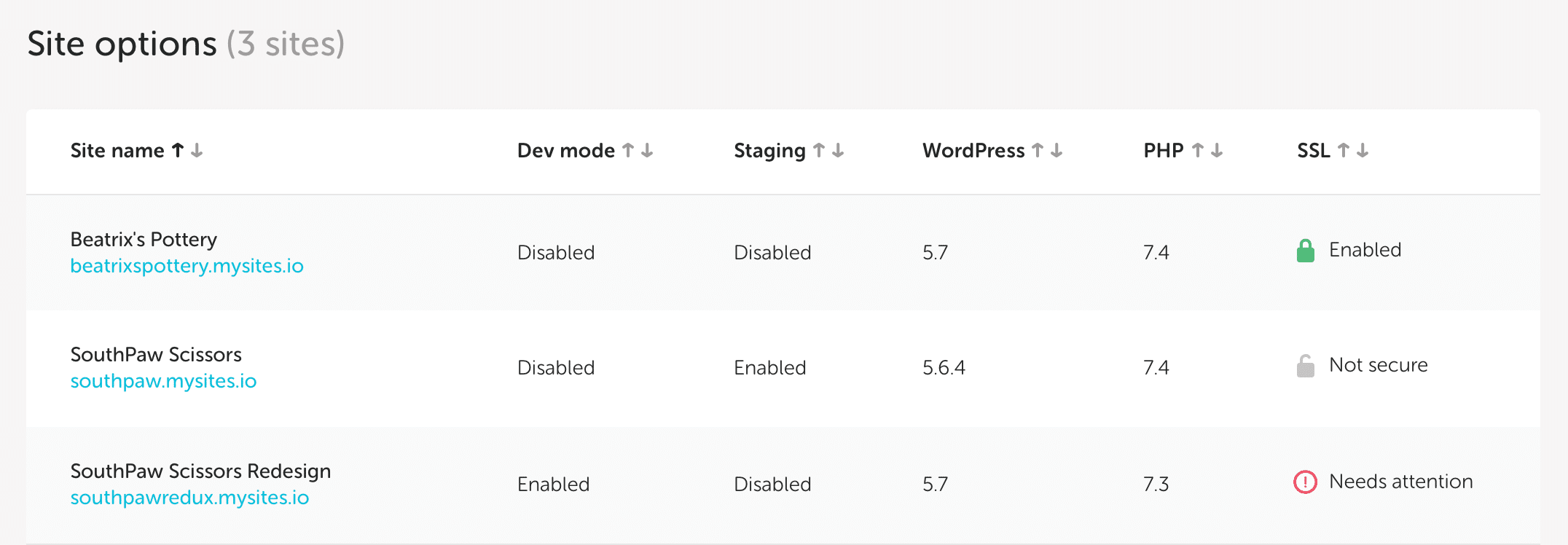The height and width of the screenshot is (545, 1568).
Task: Select the SouthPaw Scissors Redesign site name
Action: click(x=200, y=471)
